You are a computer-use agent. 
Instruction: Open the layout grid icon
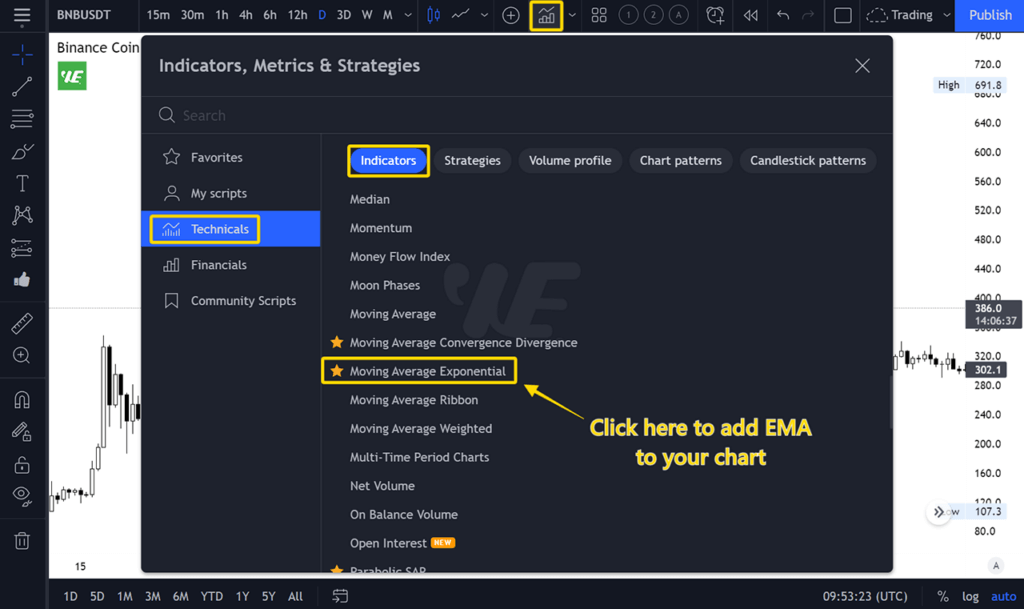599,15
